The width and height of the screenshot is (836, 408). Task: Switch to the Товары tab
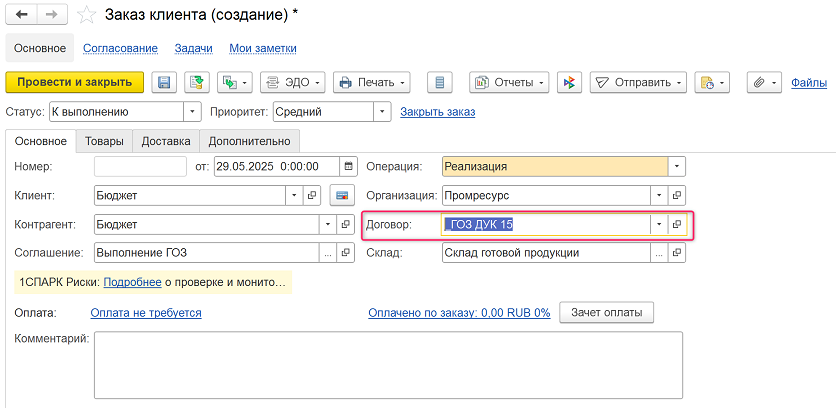[x=104, y=141]
